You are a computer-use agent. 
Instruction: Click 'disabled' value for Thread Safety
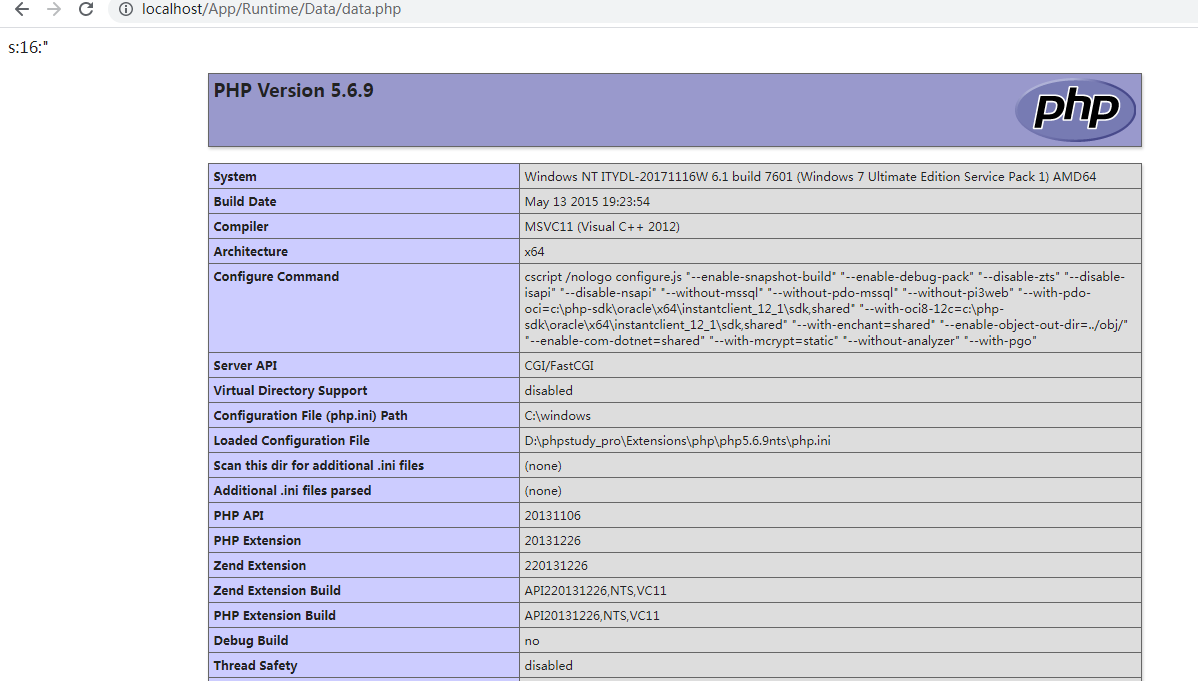point(548,666)
